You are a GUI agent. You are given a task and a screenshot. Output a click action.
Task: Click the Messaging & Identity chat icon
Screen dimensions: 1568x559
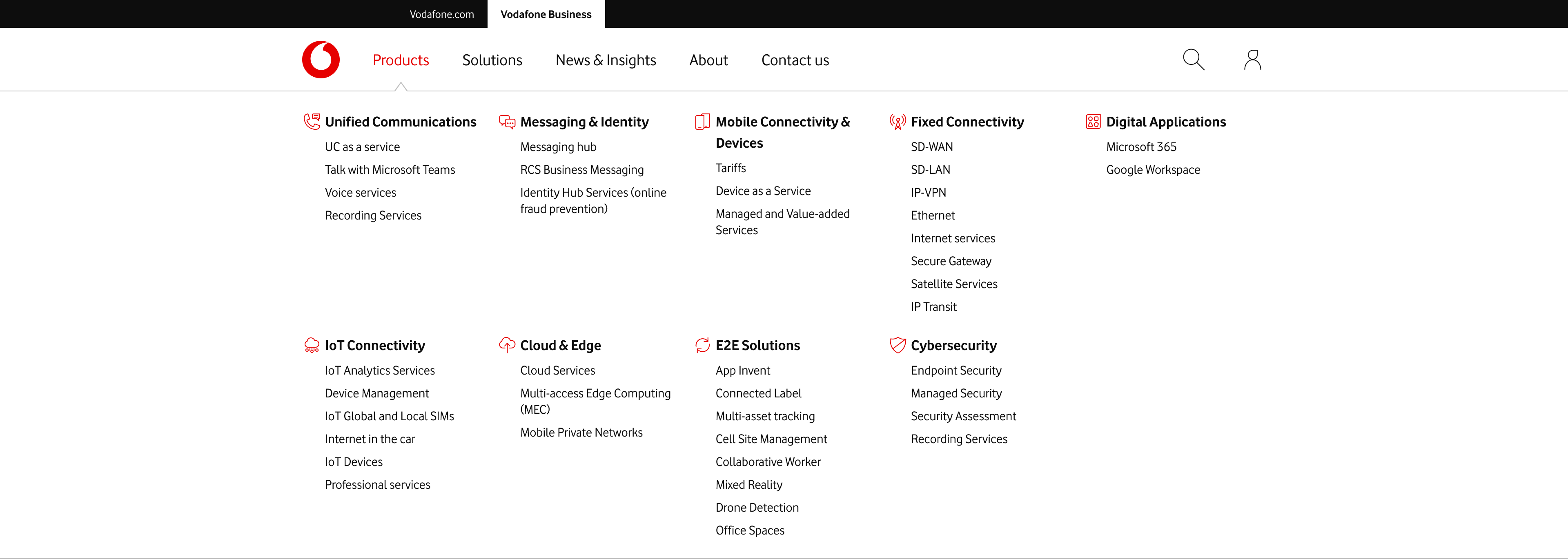(507, 122)
